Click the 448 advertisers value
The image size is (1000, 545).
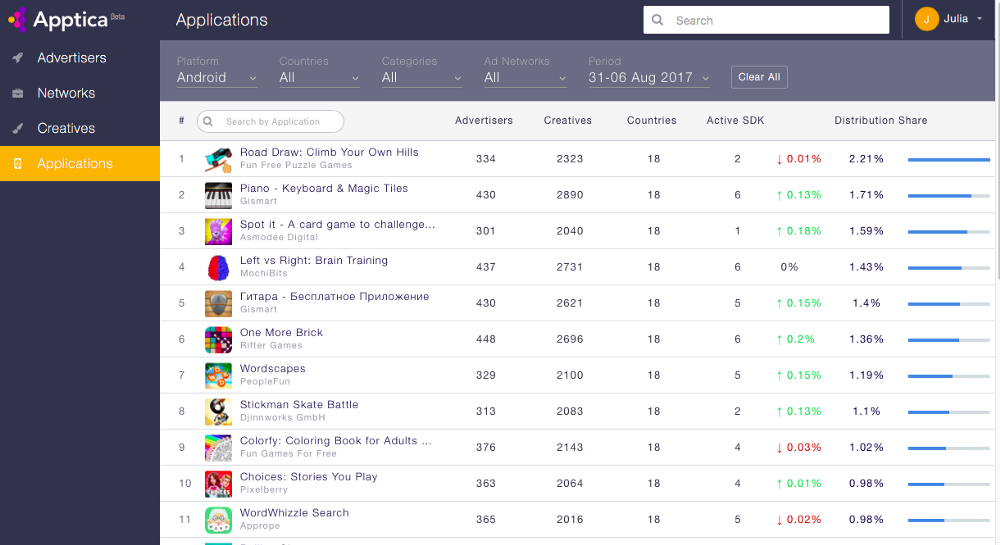coord(486,340)
